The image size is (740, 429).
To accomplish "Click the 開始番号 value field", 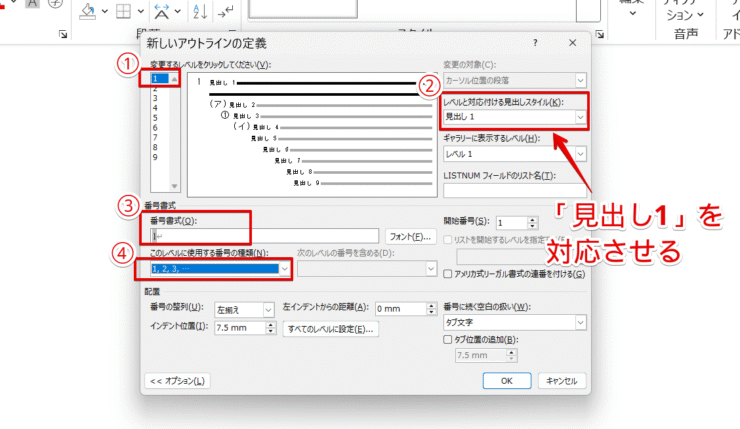I will coord(512,223).
